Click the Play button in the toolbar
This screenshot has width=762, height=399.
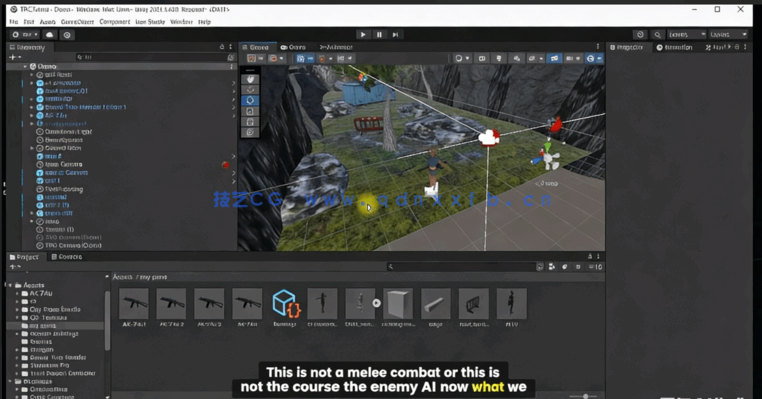363,35
